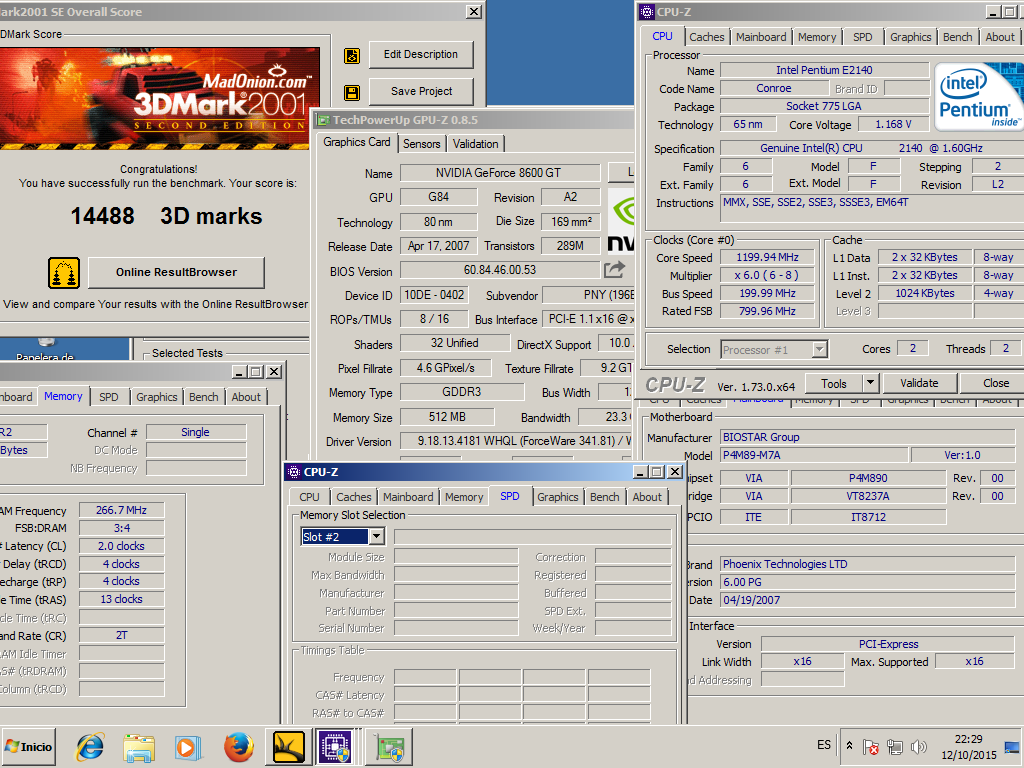Close the 3DMark Overall Score dialog
Image resolution: width=1024 pixels, height=768 pixels.
click(x=474, y=12)
